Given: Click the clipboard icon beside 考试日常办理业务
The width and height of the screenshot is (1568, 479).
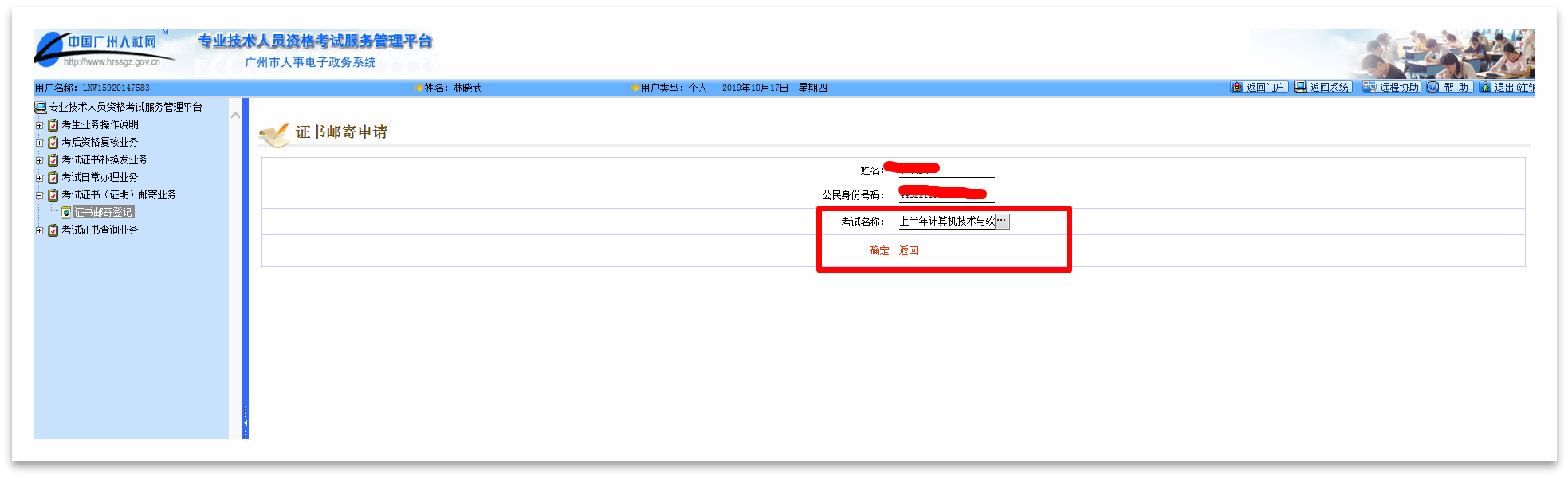Looking at the screenshot, I should point(53,178).
